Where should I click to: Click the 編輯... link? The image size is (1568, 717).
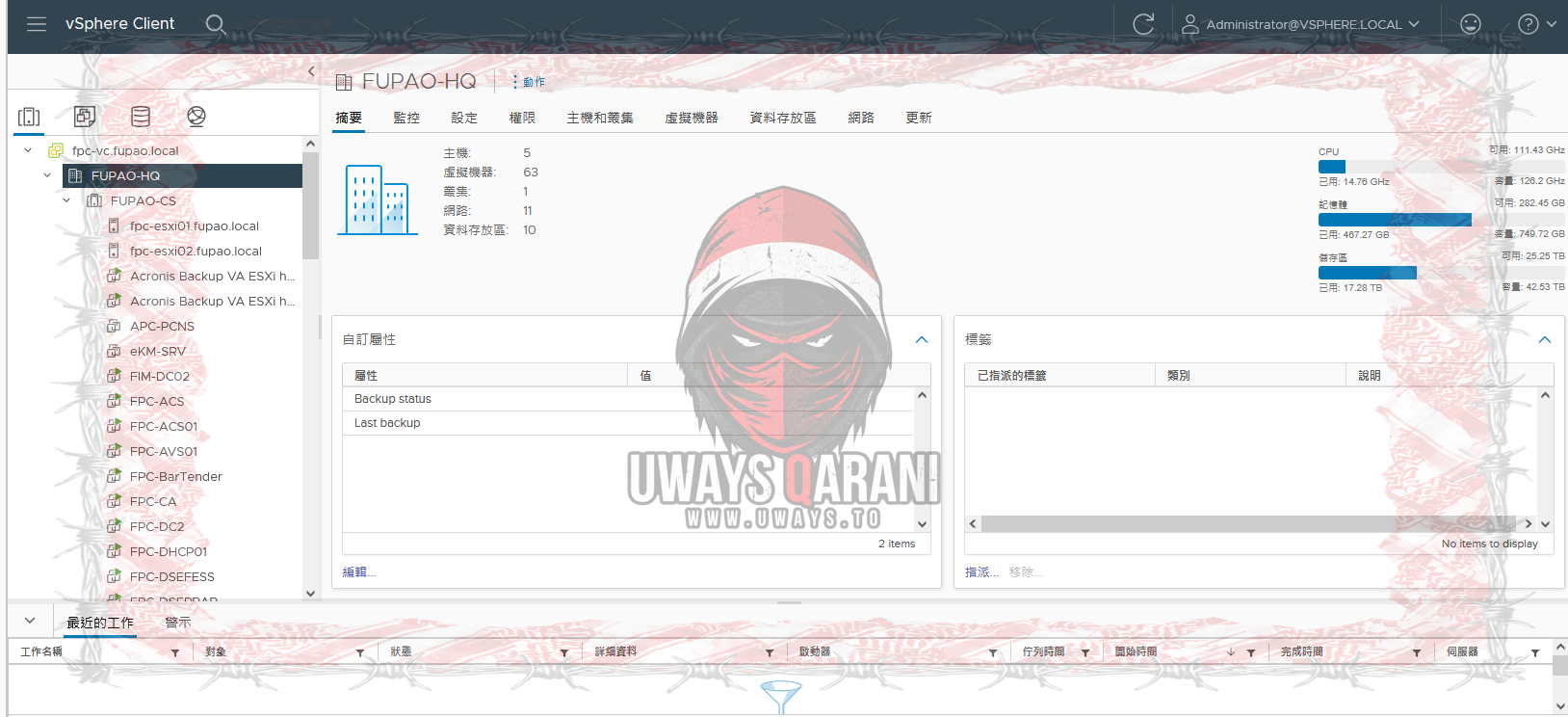pyautogui.click(x=359, y=571)
